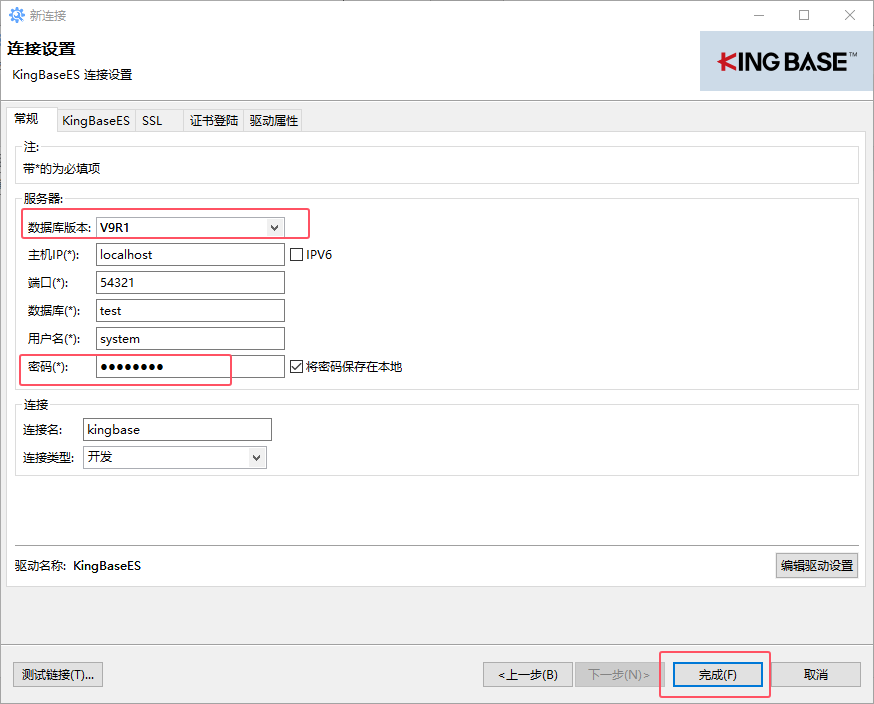Click the 取消 cancel button
Image resolution: width=874 pixels, height=704 pixels.
coord(816,674)
